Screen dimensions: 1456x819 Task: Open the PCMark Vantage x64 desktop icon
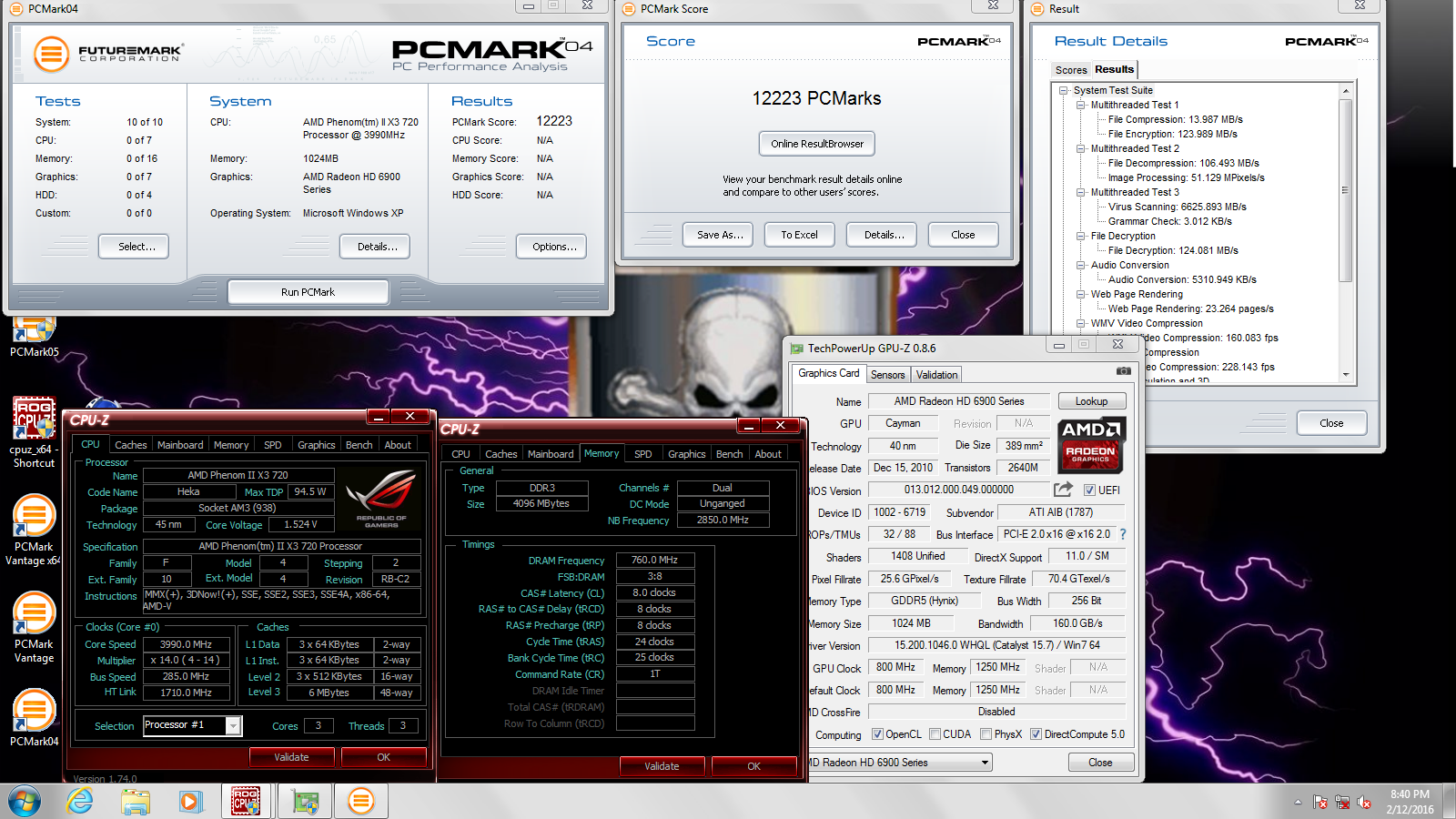pyautogui.click(x=34, y=531)
